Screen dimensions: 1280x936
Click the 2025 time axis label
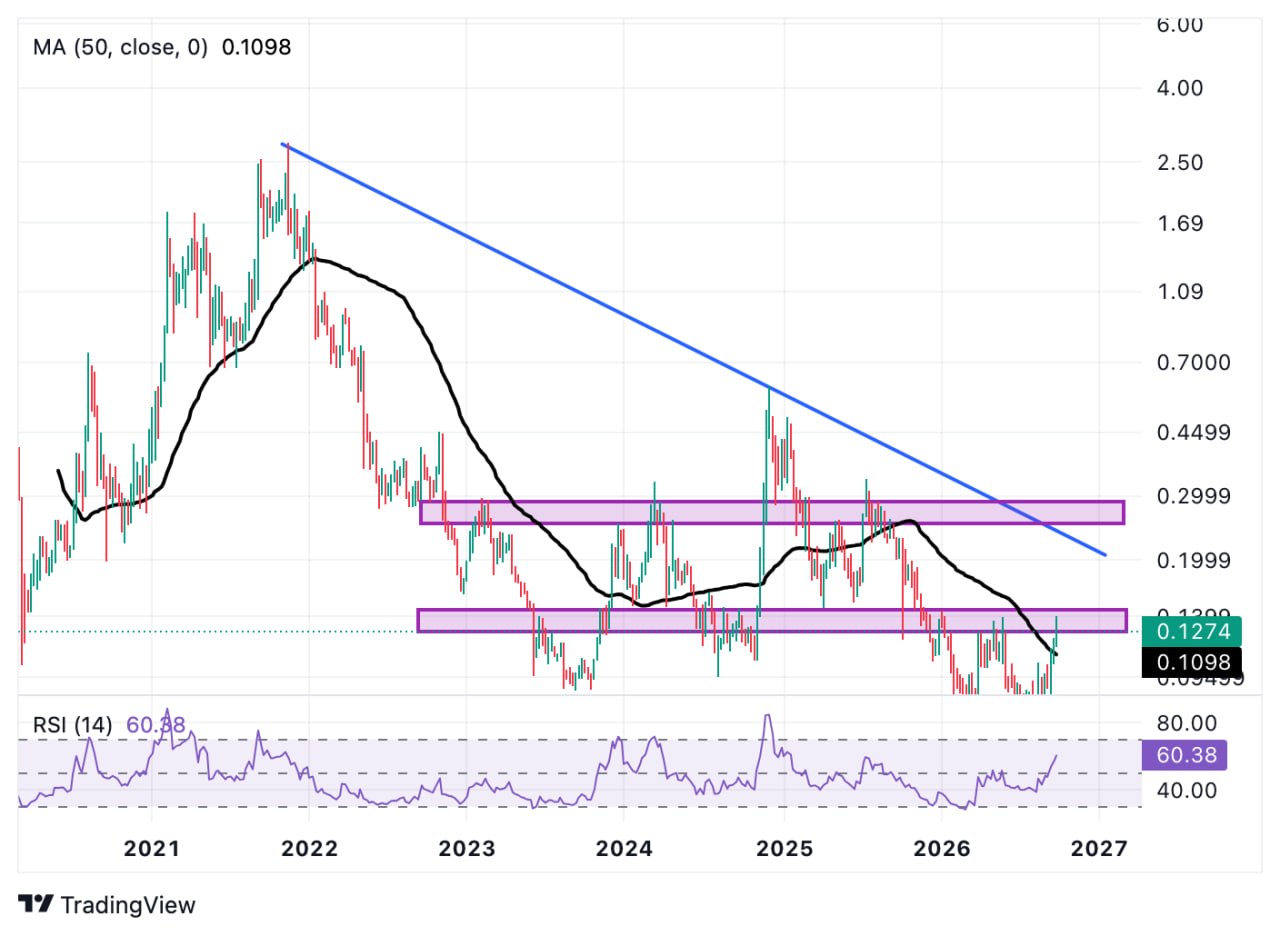click(784, 849)
